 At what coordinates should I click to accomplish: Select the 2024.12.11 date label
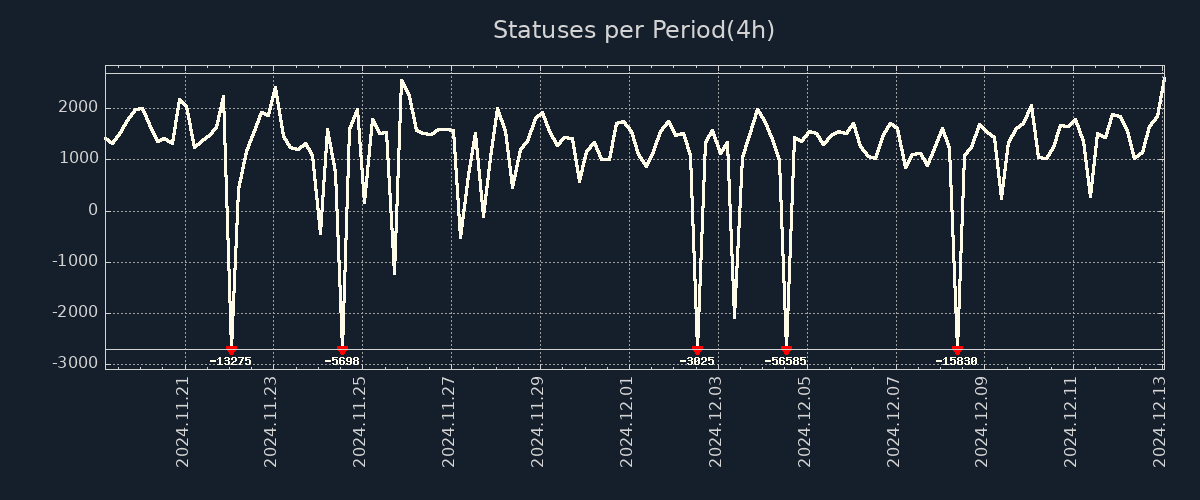pos(1071,421)
